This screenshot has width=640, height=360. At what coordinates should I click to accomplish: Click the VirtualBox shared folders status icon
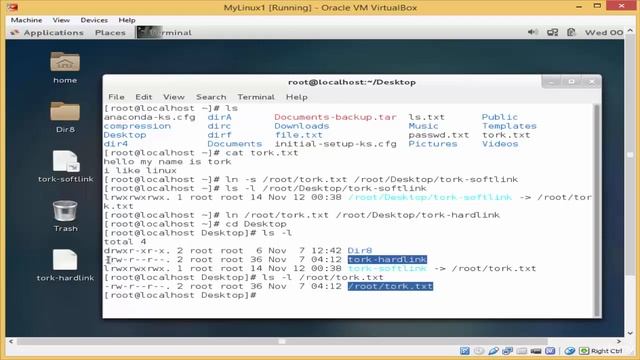(x=507, y=351)
